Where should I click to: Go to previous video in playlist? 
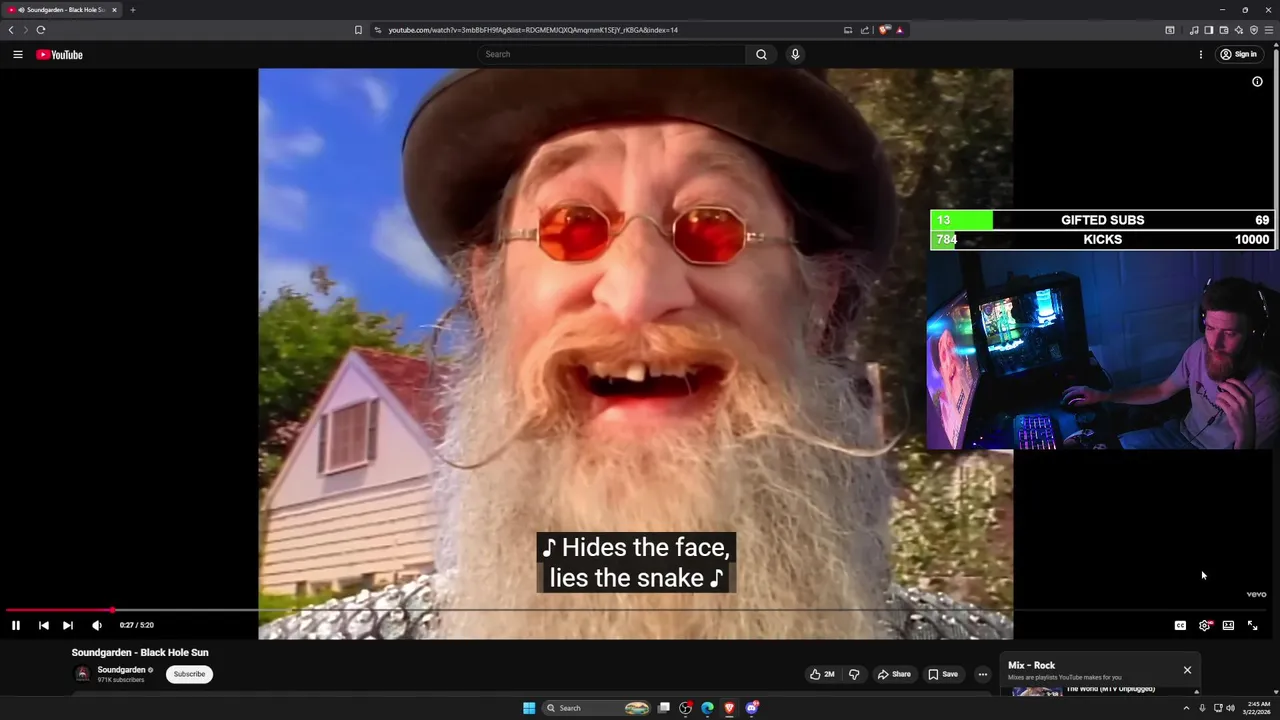pos(44,625)
